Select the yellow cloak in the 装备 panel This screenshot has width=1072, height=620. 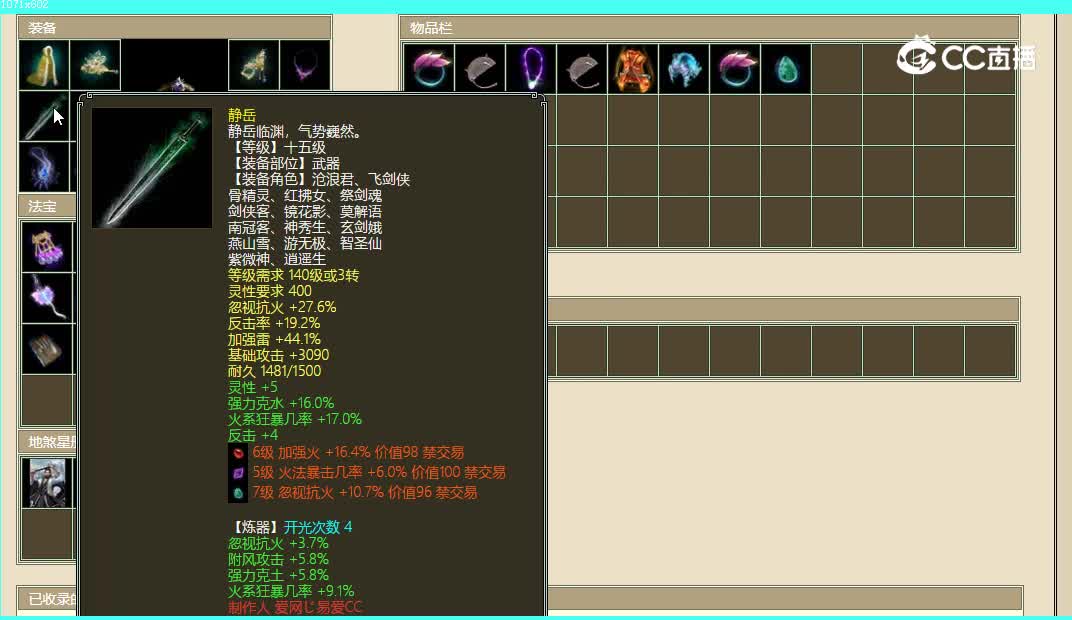pos(44,65)
